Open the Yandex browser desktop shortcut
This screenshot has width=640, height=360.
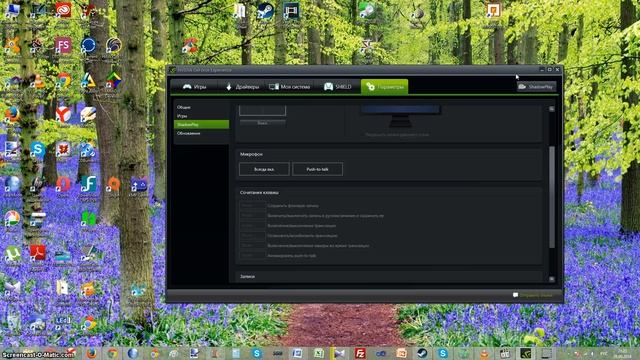pyautogui.click(x=63, y=115)
